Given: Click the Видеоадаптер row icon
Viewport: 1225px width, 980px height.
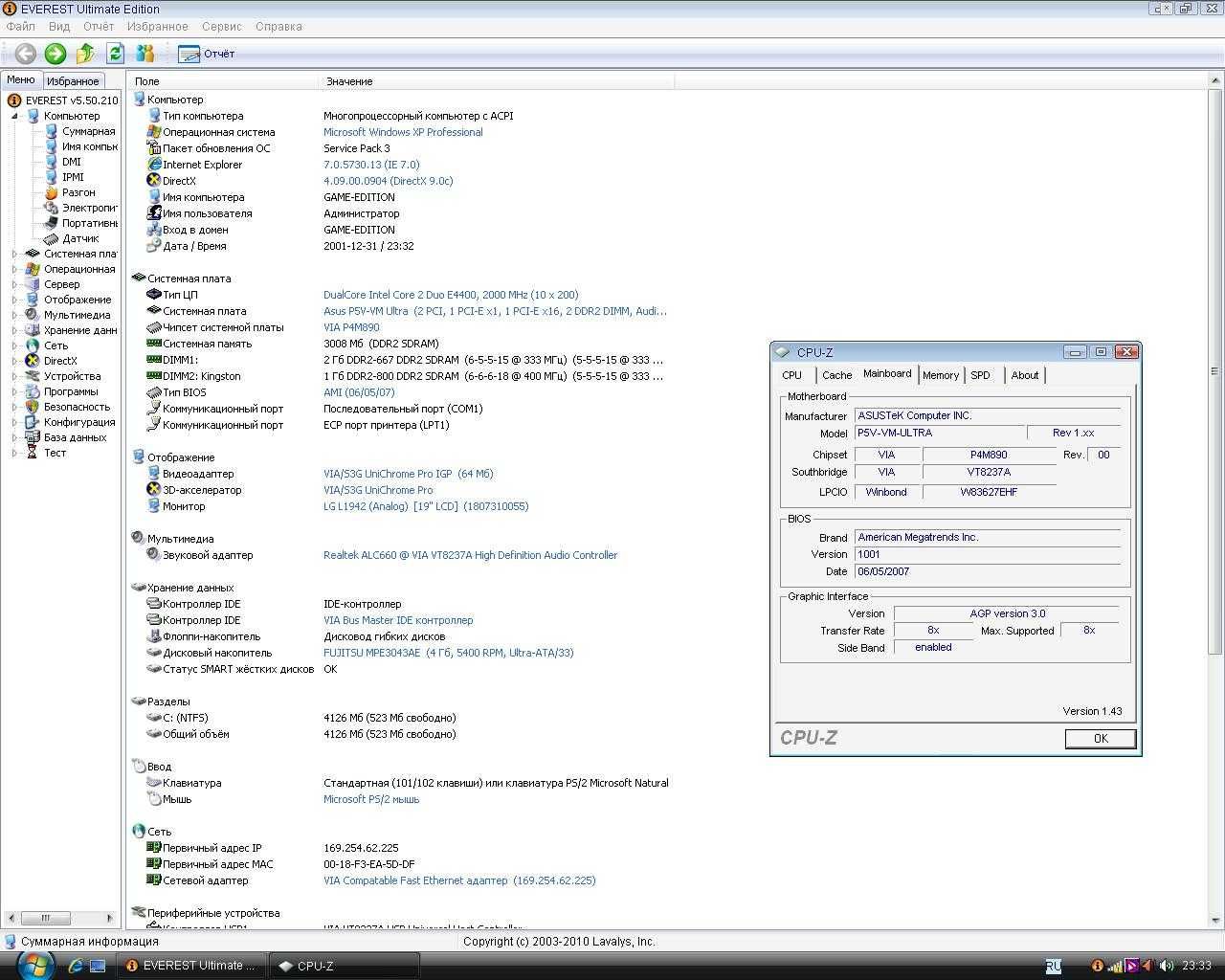Looking at the screenshot, I should [153, 474].
